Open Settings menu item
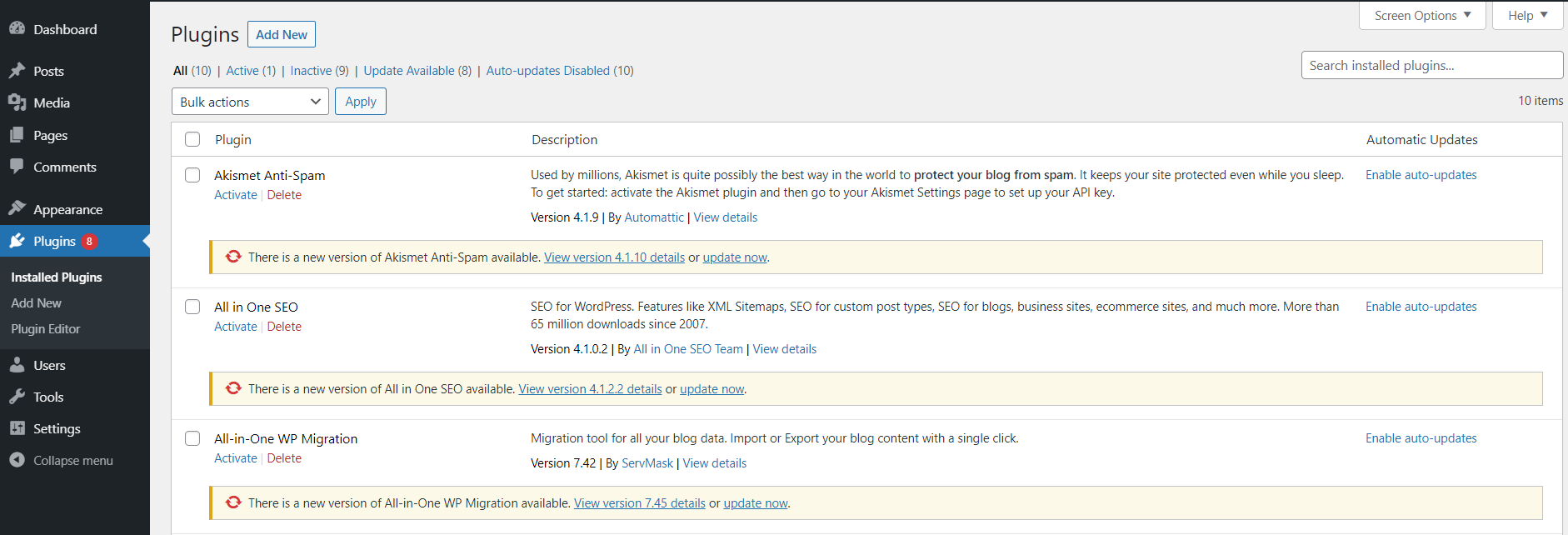The height and width of the screenshot is (535, 1568). click(57, 428)
